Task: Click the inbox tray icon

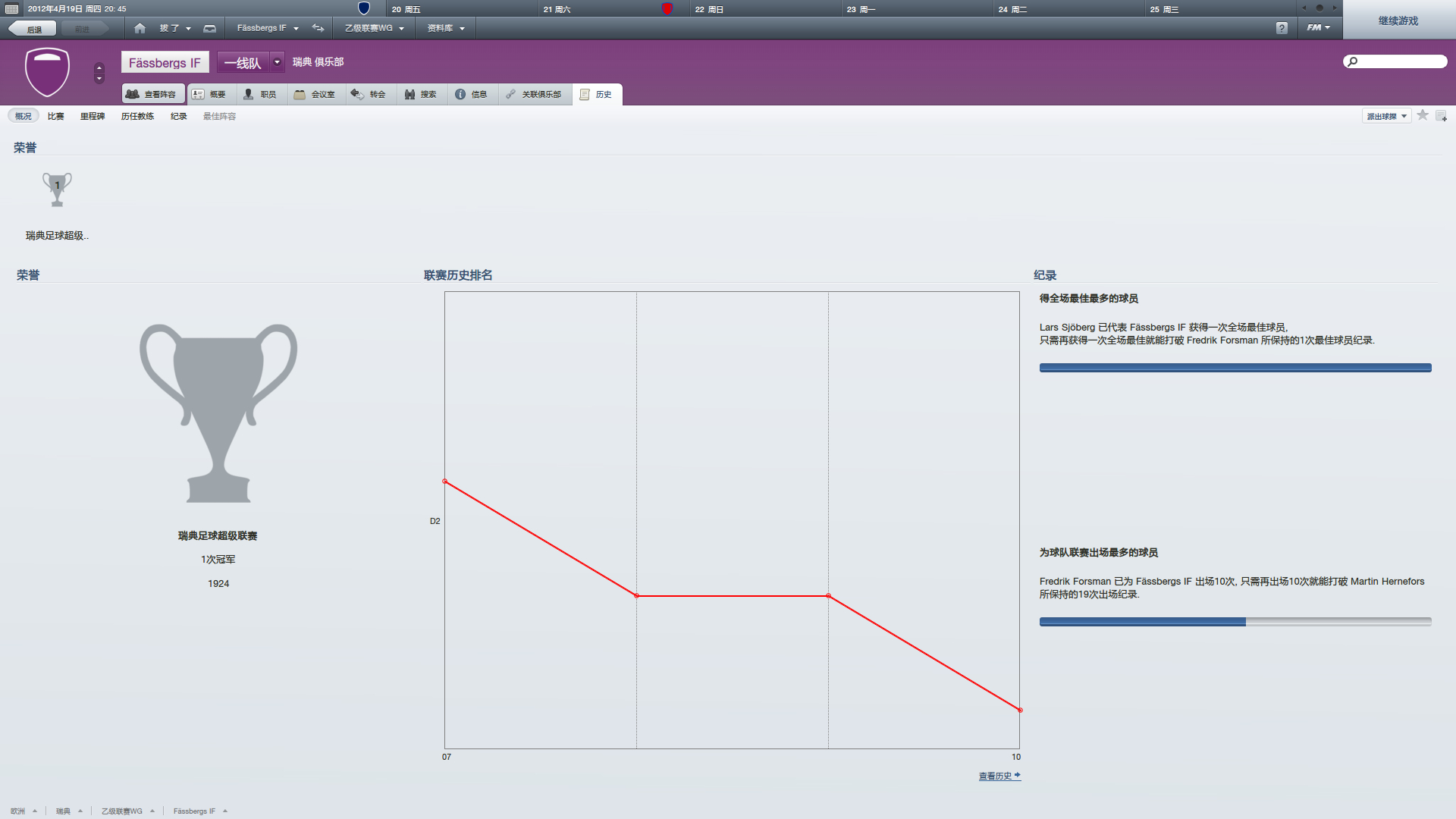Action: coord(210,28)
